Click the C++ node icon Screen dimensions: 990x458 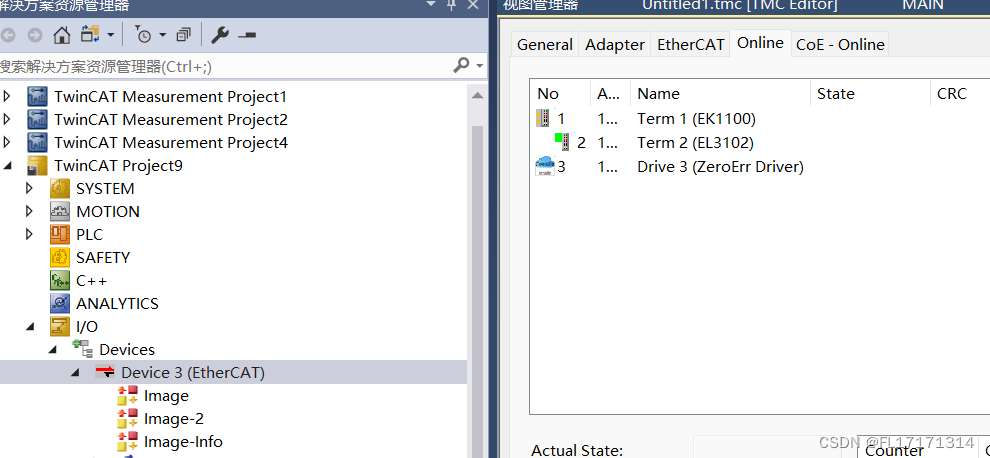tap(60, 280)
